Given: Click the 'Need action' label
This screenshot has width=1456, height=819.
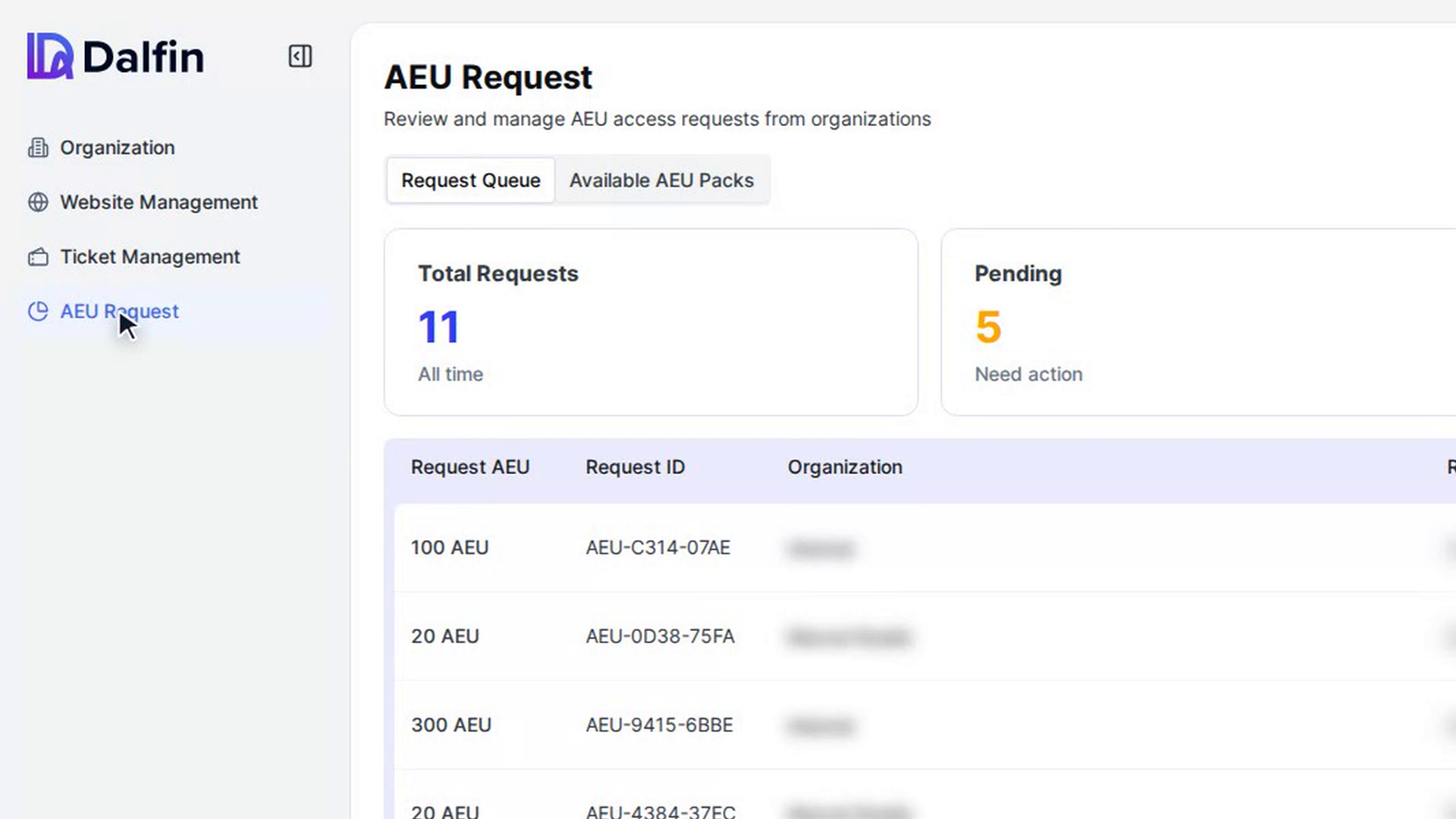Looking at the screenshot, I should pyautogui.click(x=1028, y=375).
